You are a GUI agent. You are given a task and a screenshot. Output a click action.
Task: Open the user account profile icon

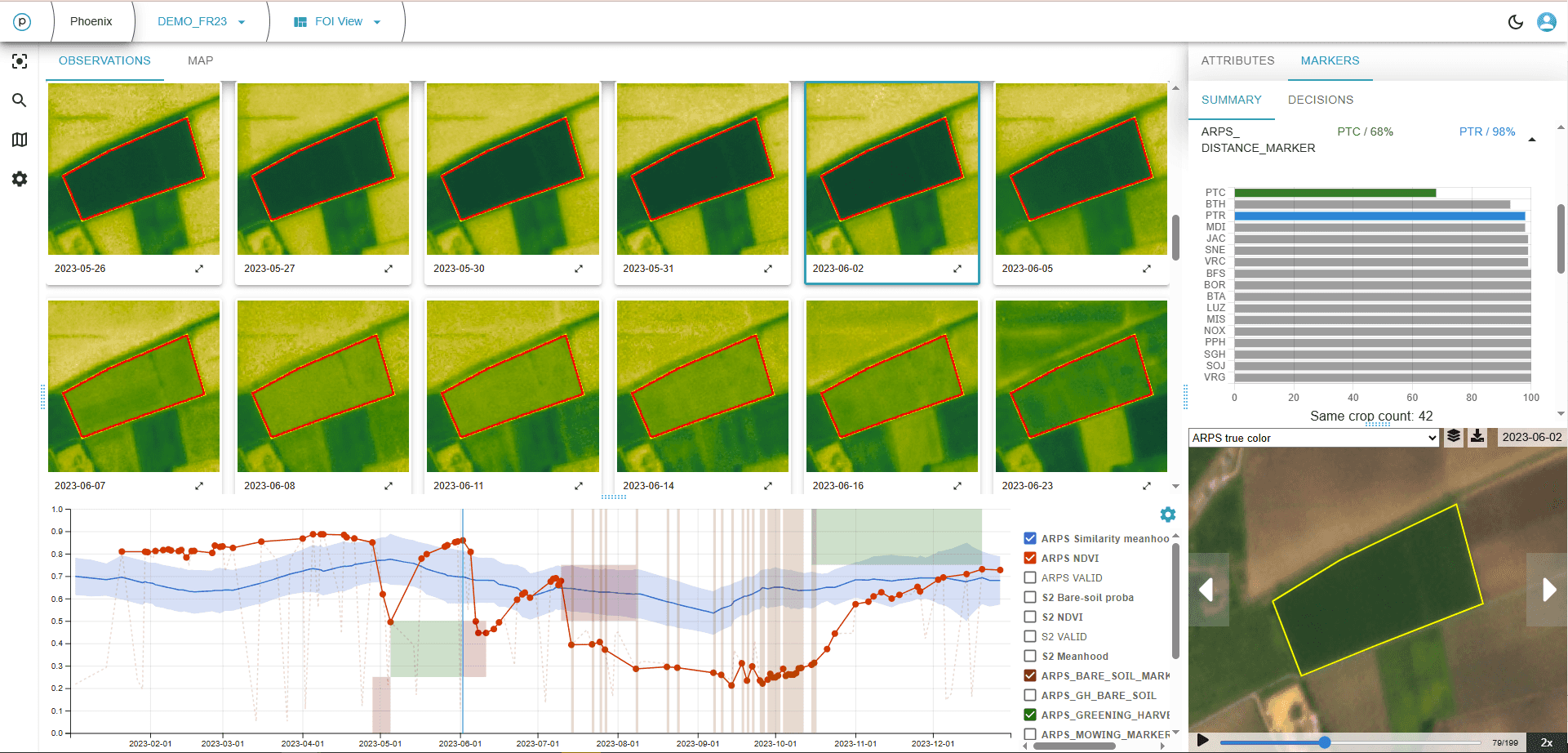point(1546,22)
